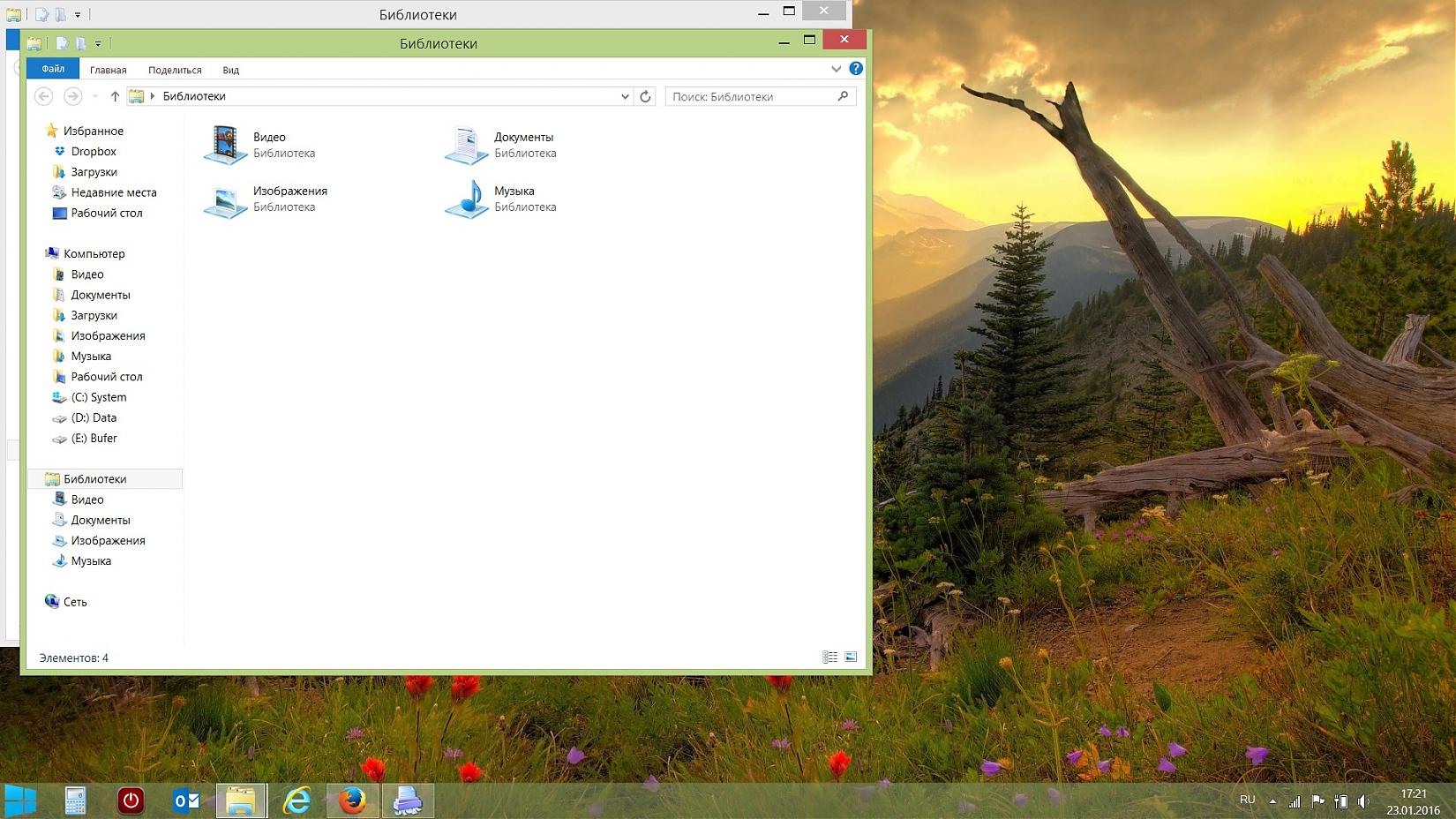Screen dimensions: 1456x819
Task: Click the refresh button in address bar
Action: pyautogui.click(x=645, y=96)
